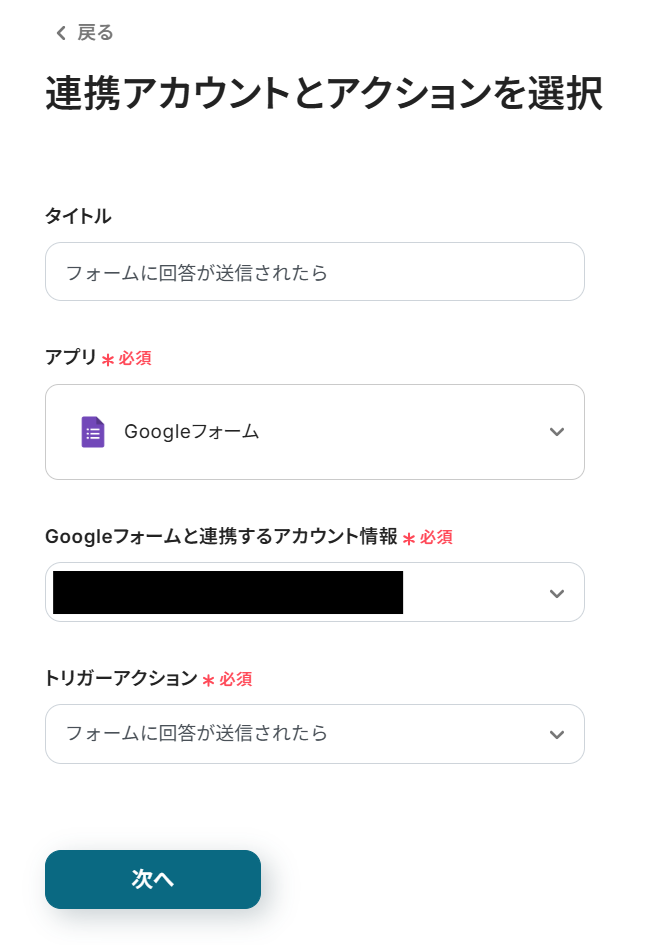Click the 連携アカウントとアクションを選択 heading

coord(323,94)
